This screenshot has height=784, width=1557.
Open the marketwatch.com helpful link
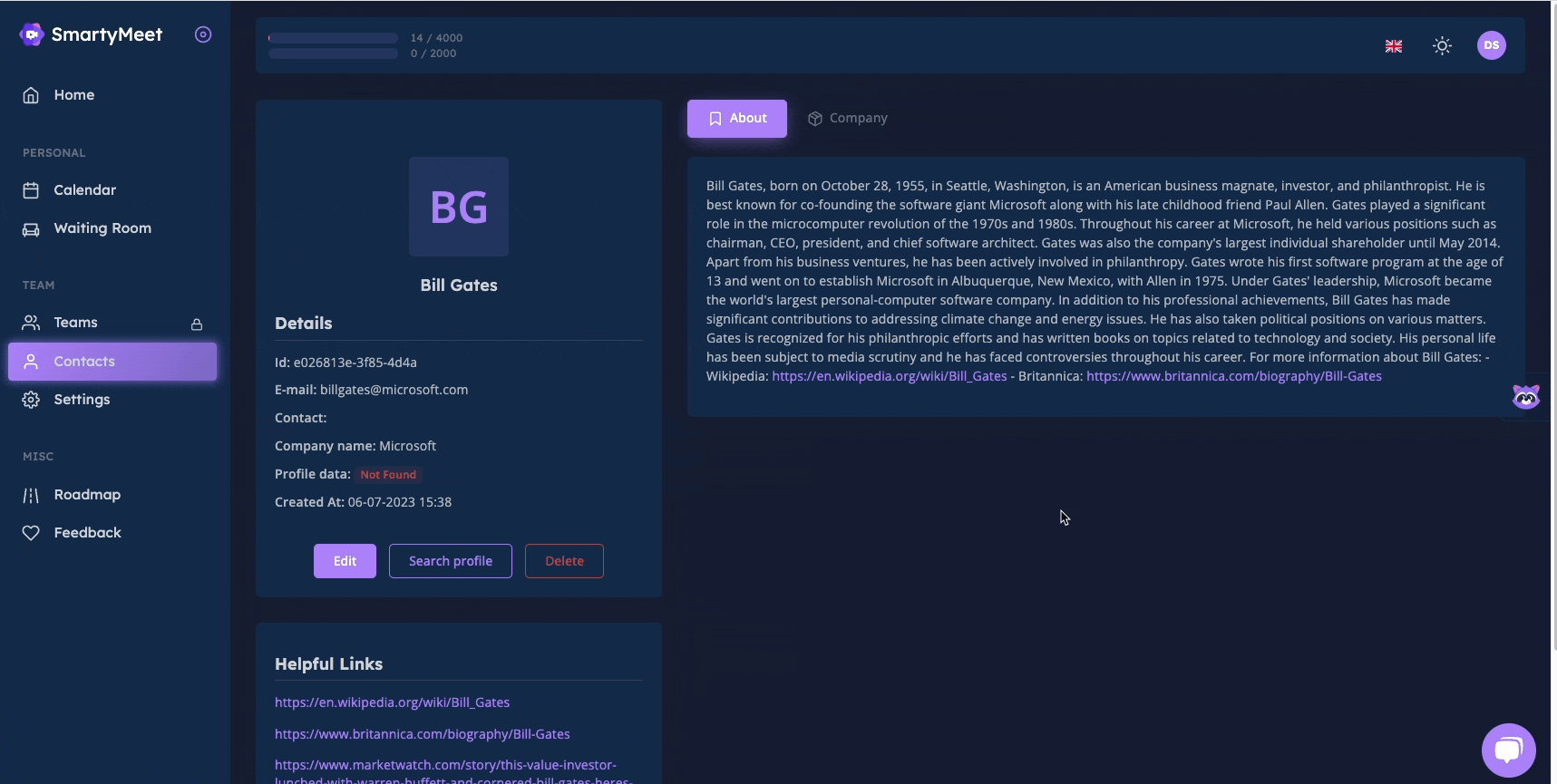[453, 772]
